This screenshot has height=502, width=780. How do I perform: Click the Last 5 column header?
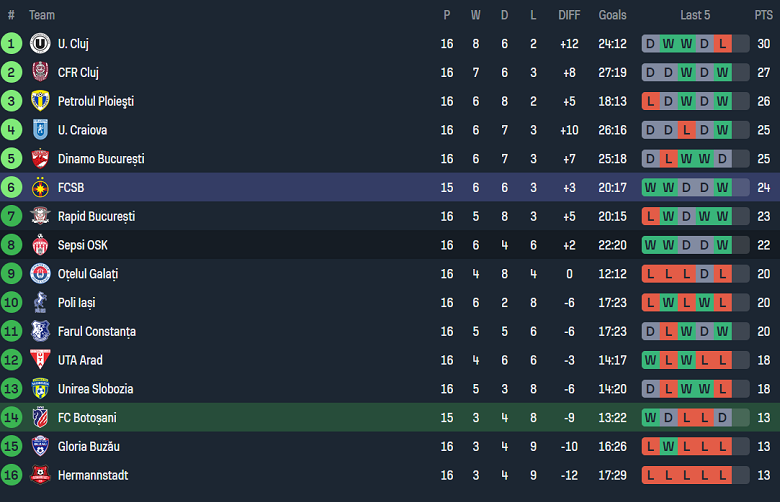tap(695, 15)
